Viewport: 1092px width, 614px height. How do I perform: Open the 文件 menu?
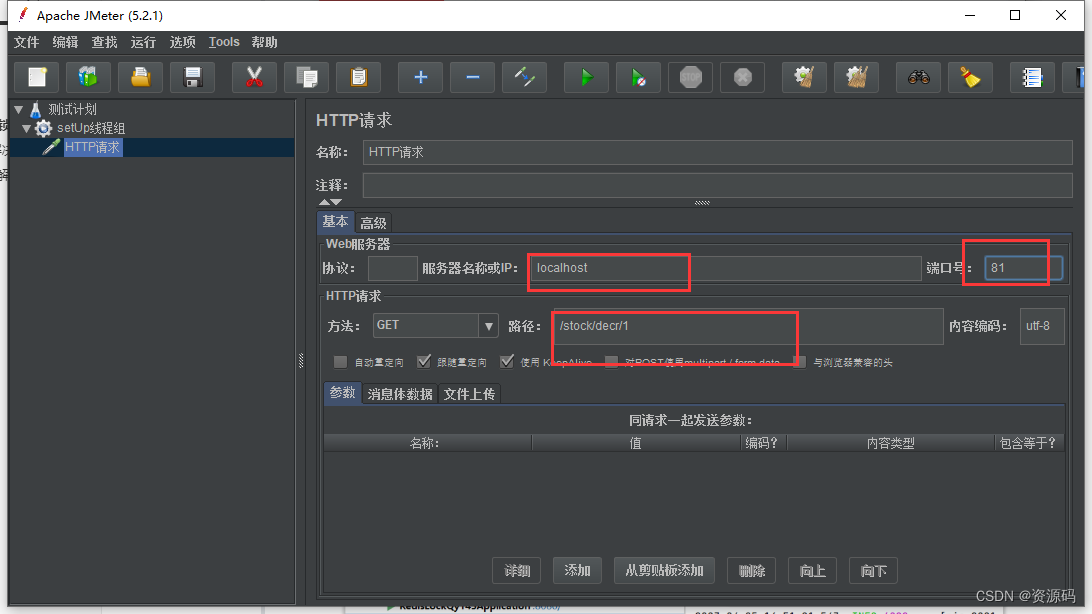[x=26, y=42]
